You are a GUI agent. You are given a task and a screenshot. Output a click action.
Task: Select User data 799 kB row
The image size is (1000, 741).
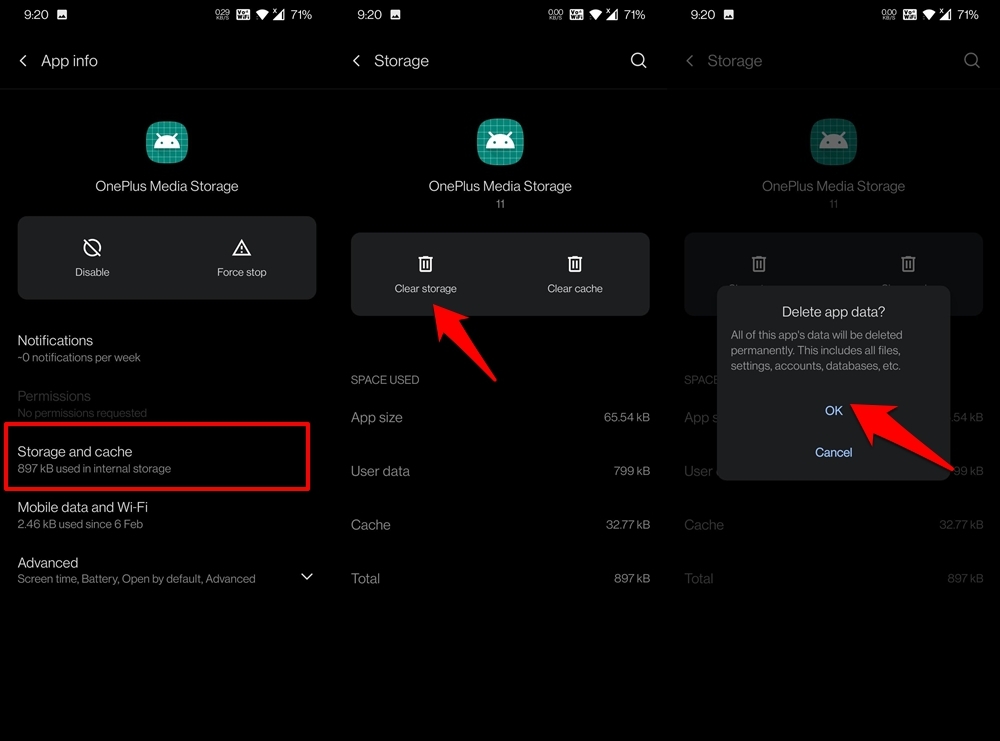pos(500,471)
